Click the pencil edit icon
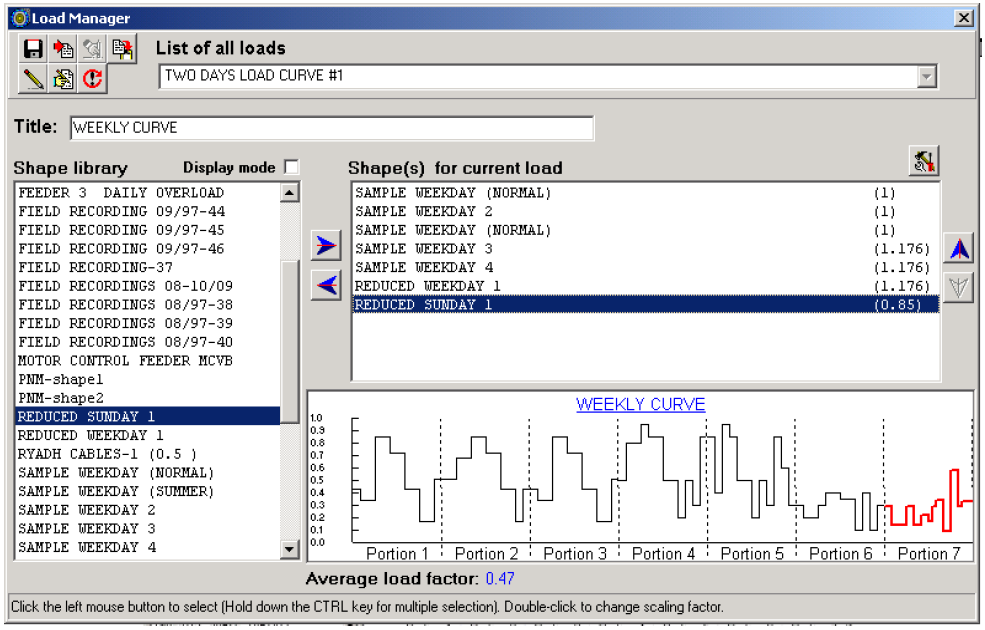Screen dimensions: 985x630 pos(33,79)
